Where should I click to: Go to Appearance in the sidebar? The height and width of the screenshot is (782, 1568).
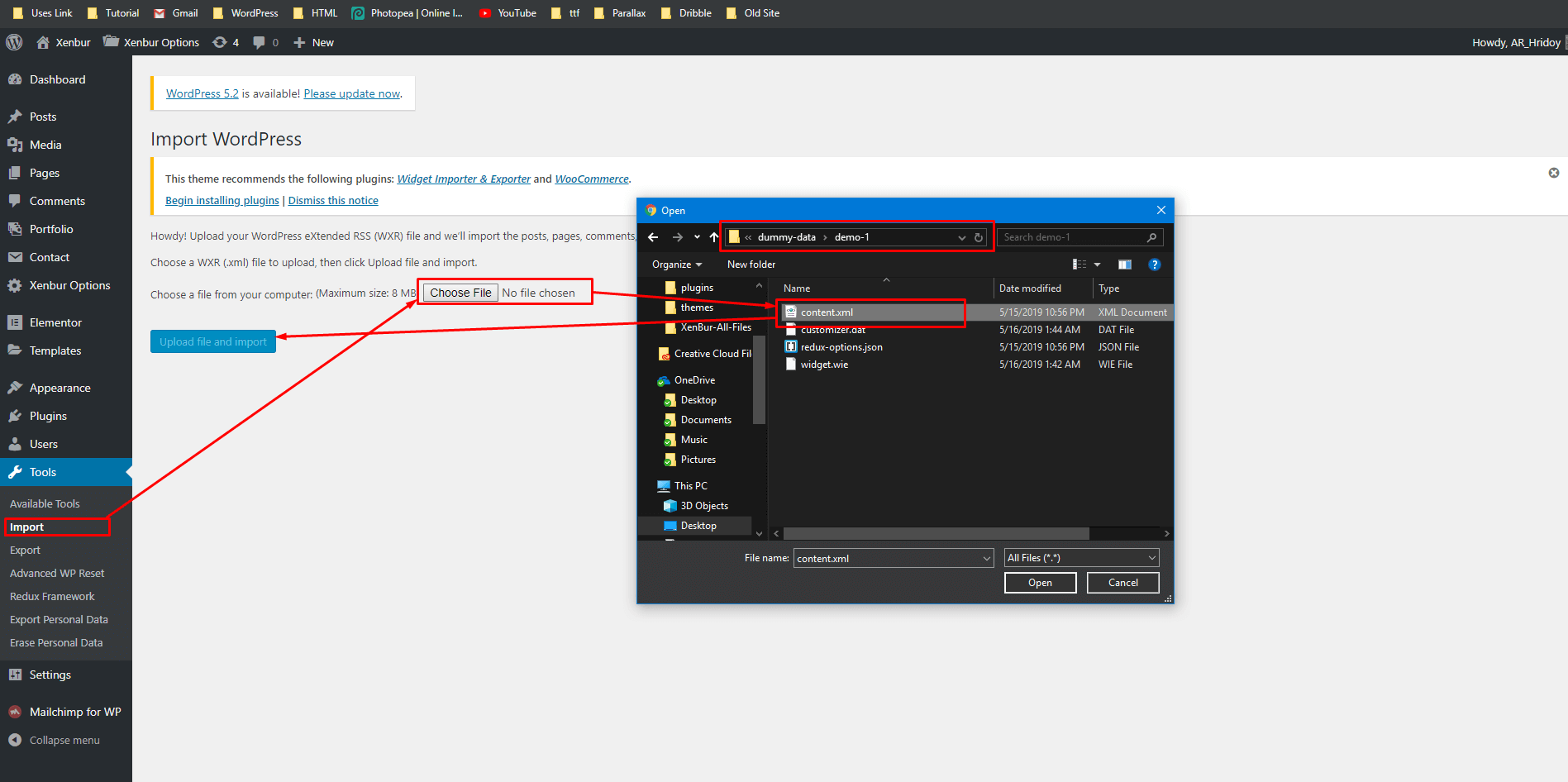coord(60,388)
